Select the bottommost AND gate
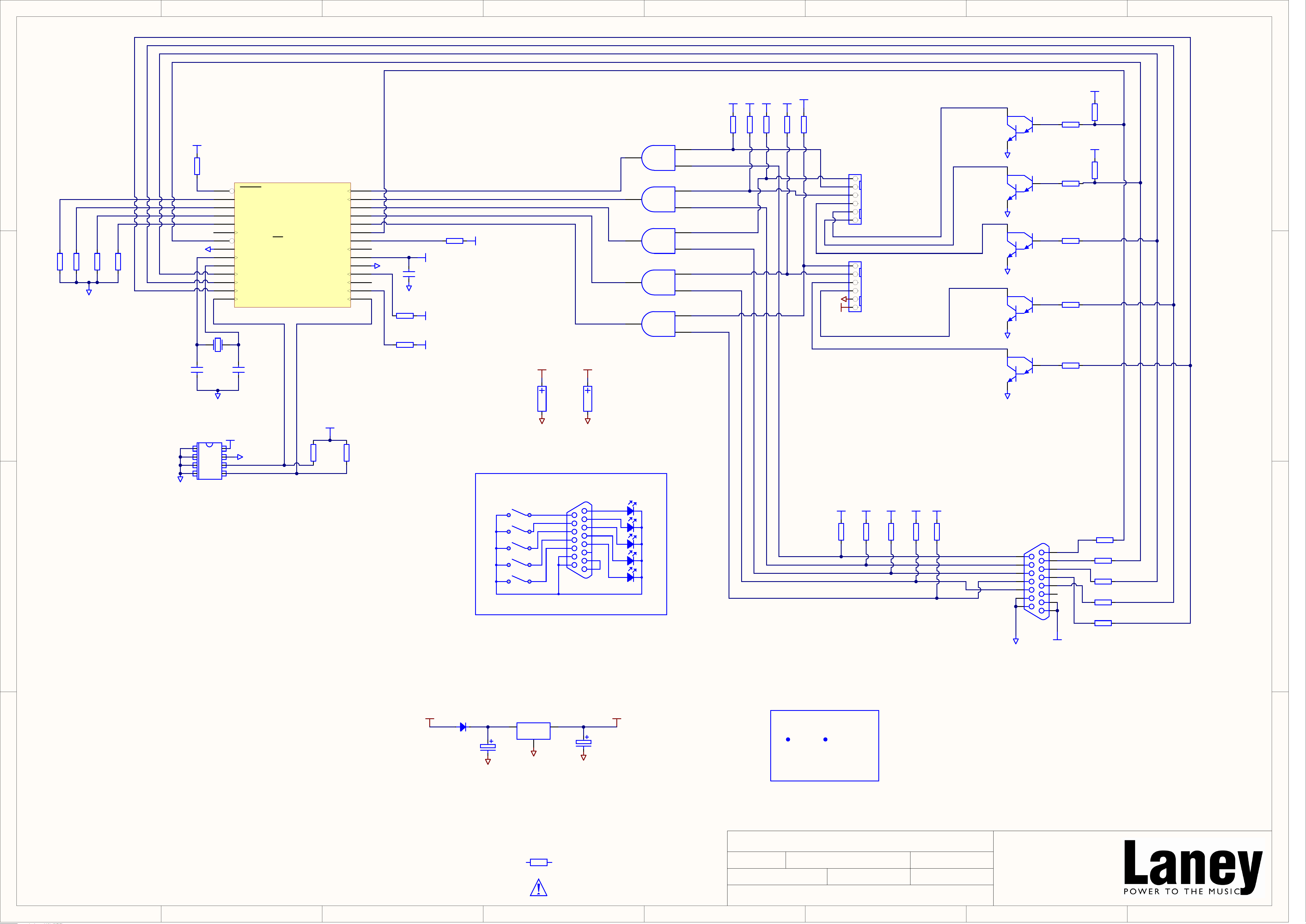 click(658, 324)
